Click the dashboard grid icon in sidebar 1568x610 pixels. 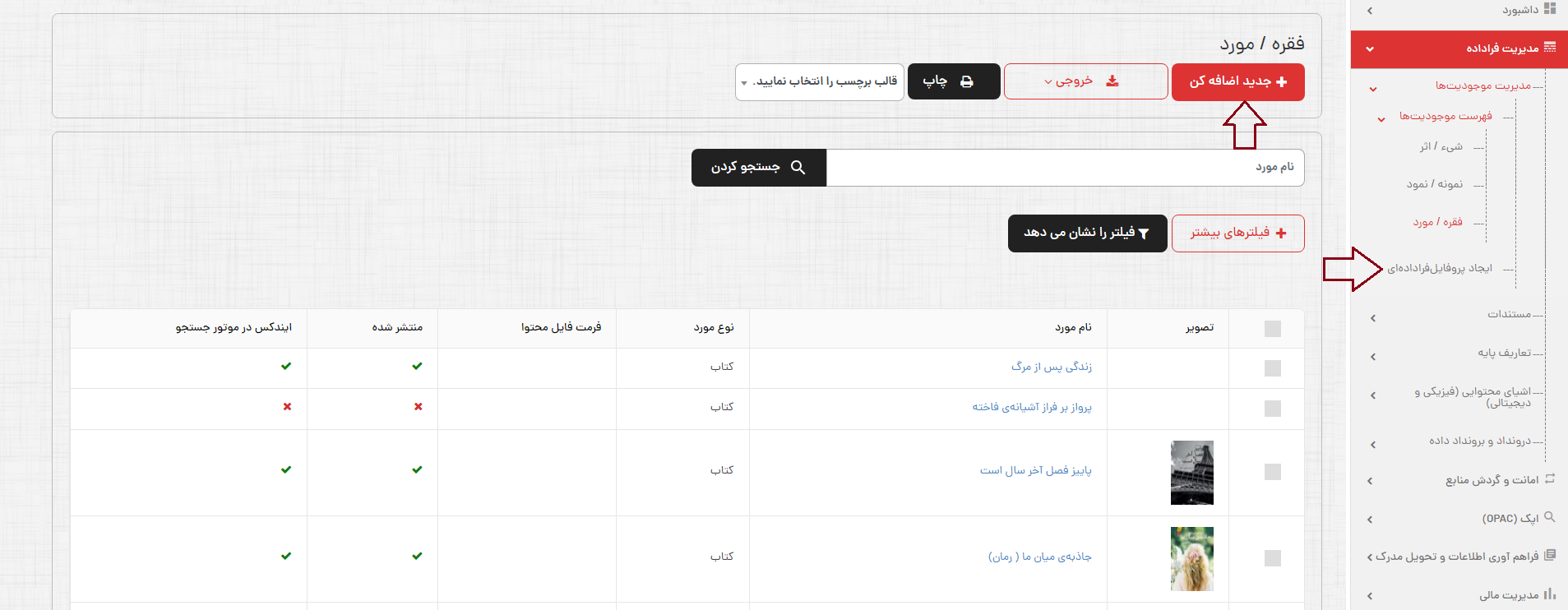coord(1550,9)
